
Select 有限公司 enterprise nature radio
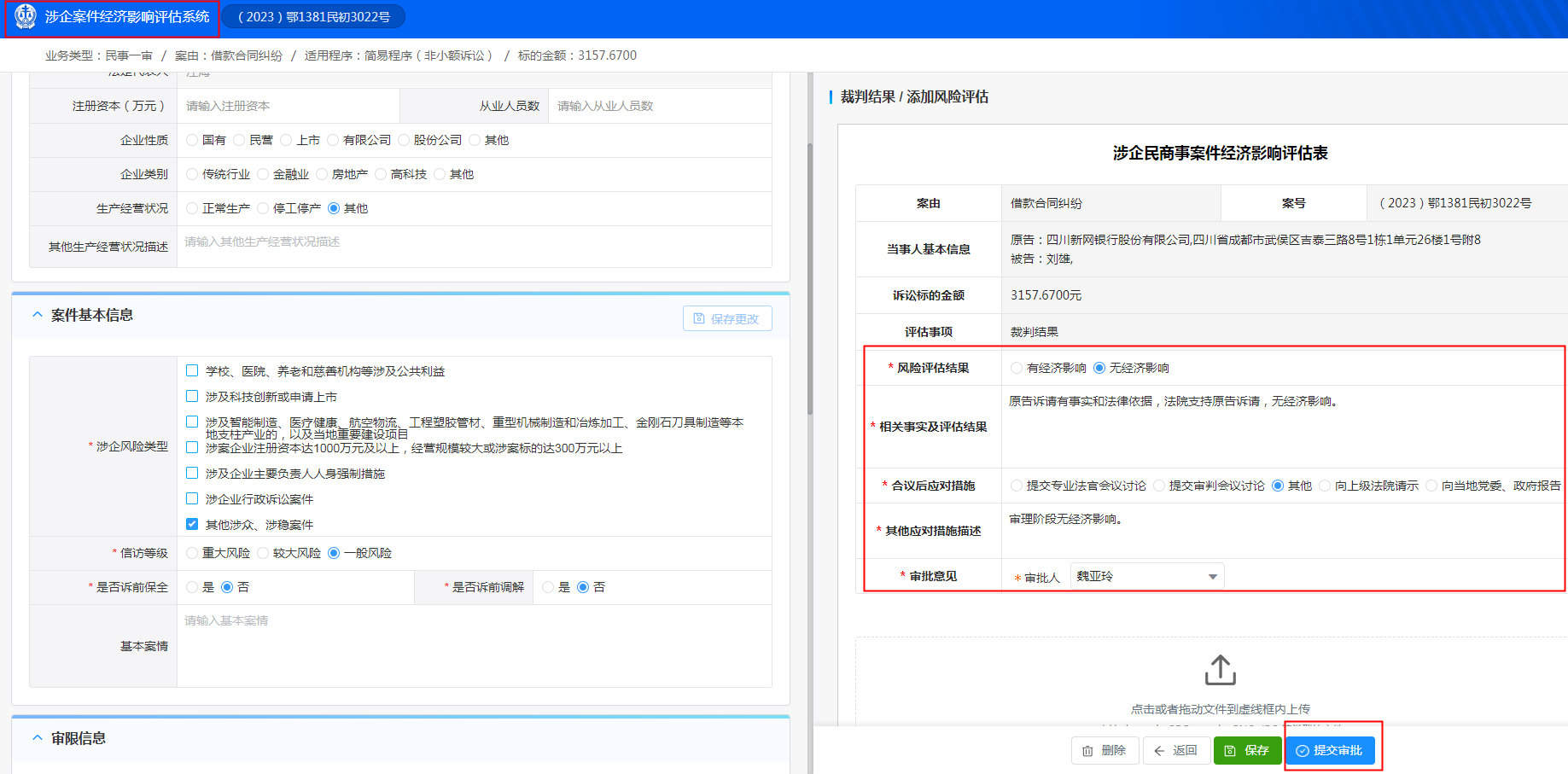pyautogui.click(x=333, y=140)
